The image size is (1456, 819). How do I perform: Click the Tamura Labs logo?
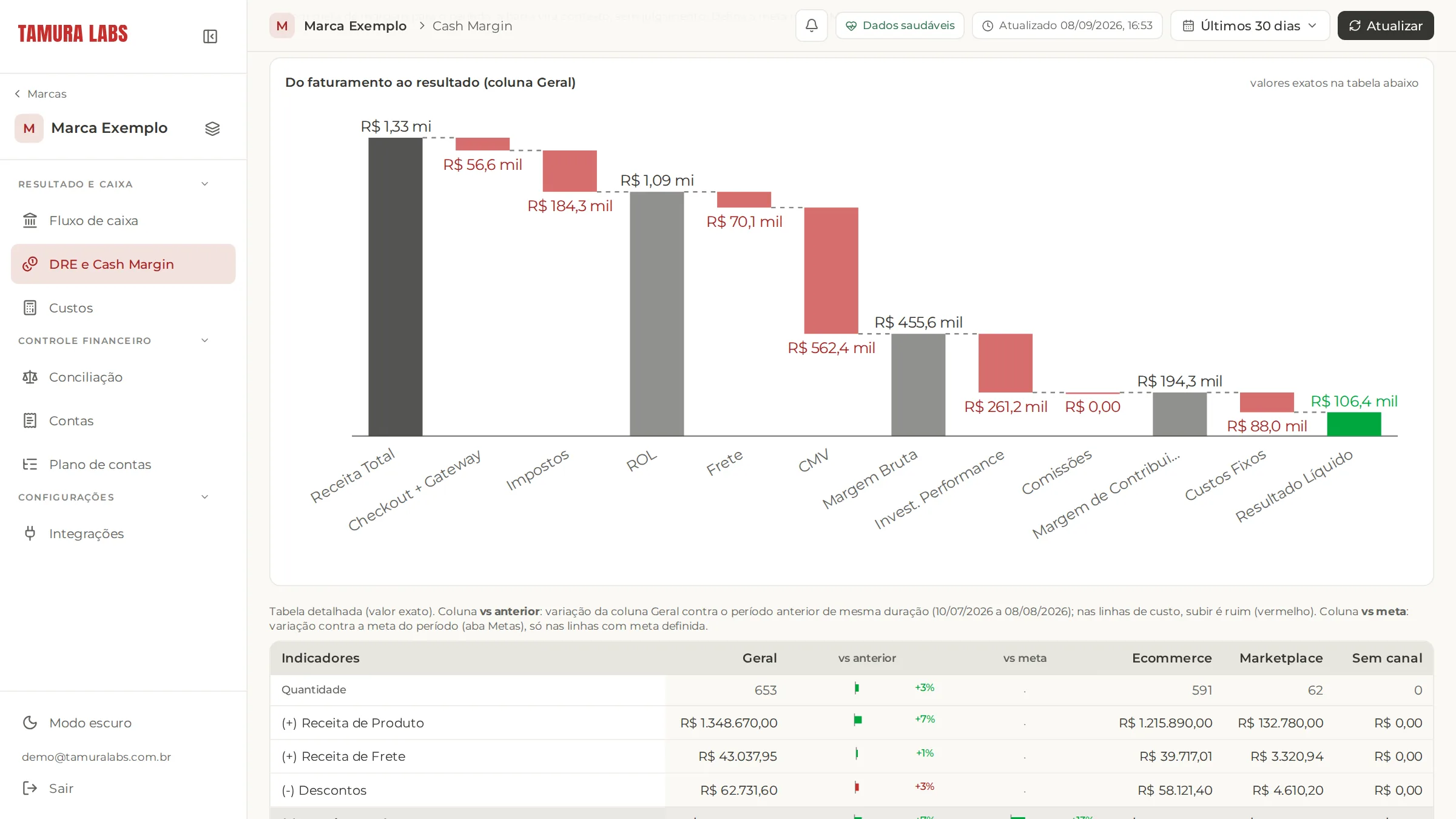pos(73,33)
